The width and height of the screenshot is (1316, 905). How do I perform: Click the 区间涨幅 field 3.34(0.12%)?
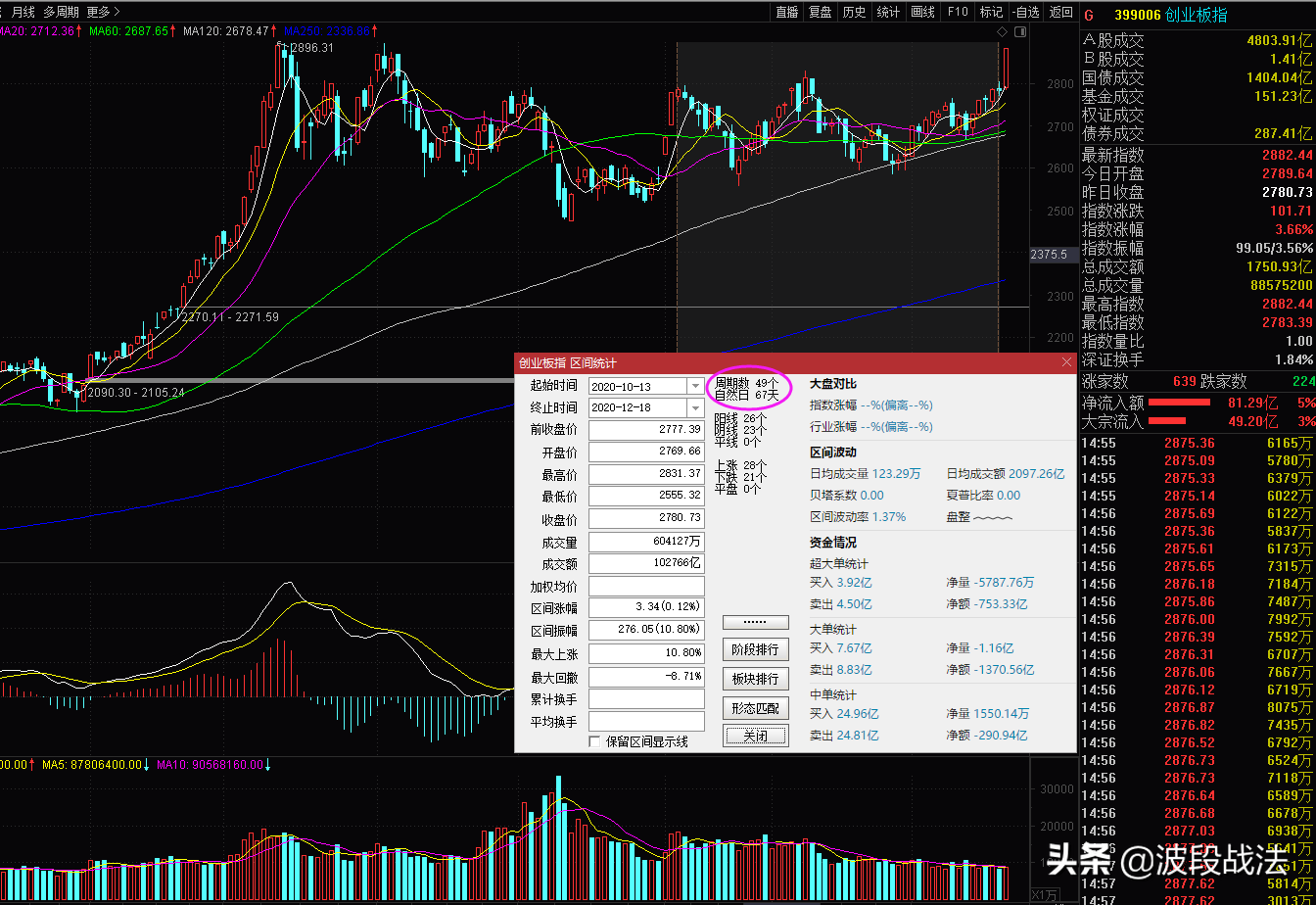point(646,609)
